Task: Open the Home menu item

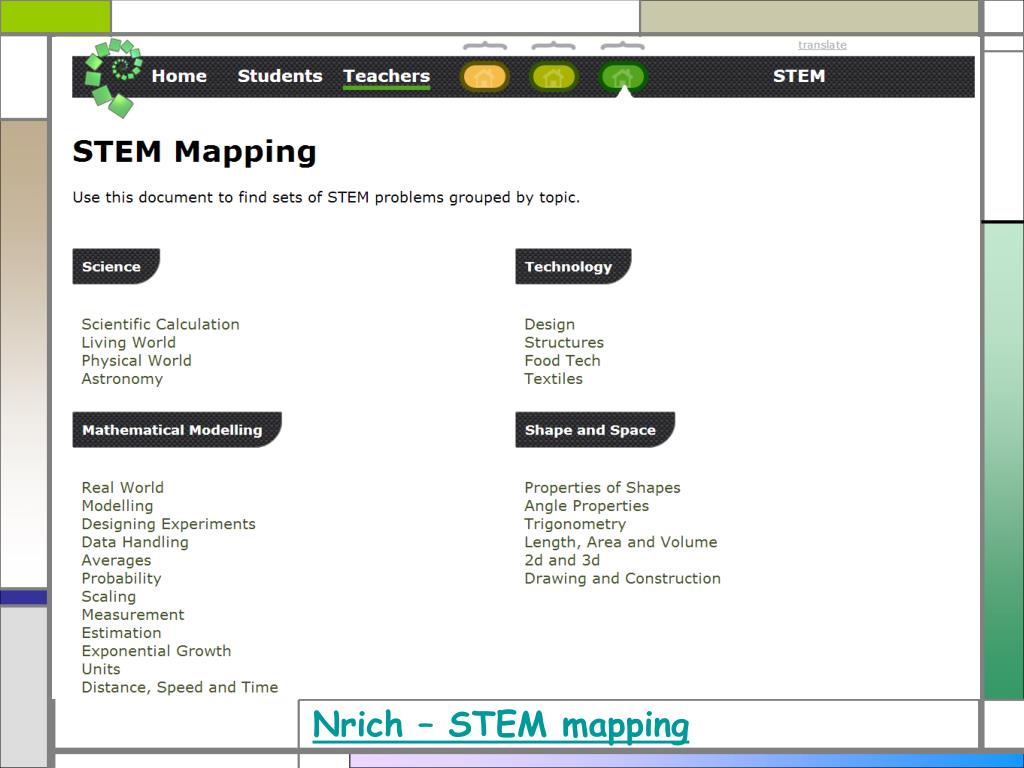Action: click(179, 76)
